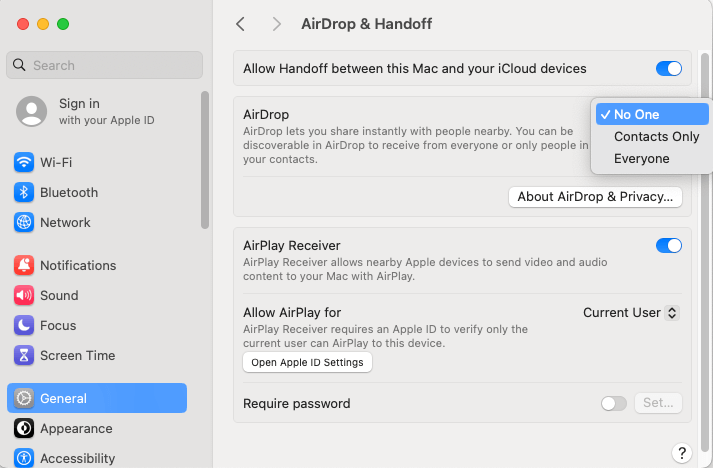The height and width of the screenshot is (468, 713).
Task: Turn off AirPlay Receiver toggle
Action: point(668,245)
